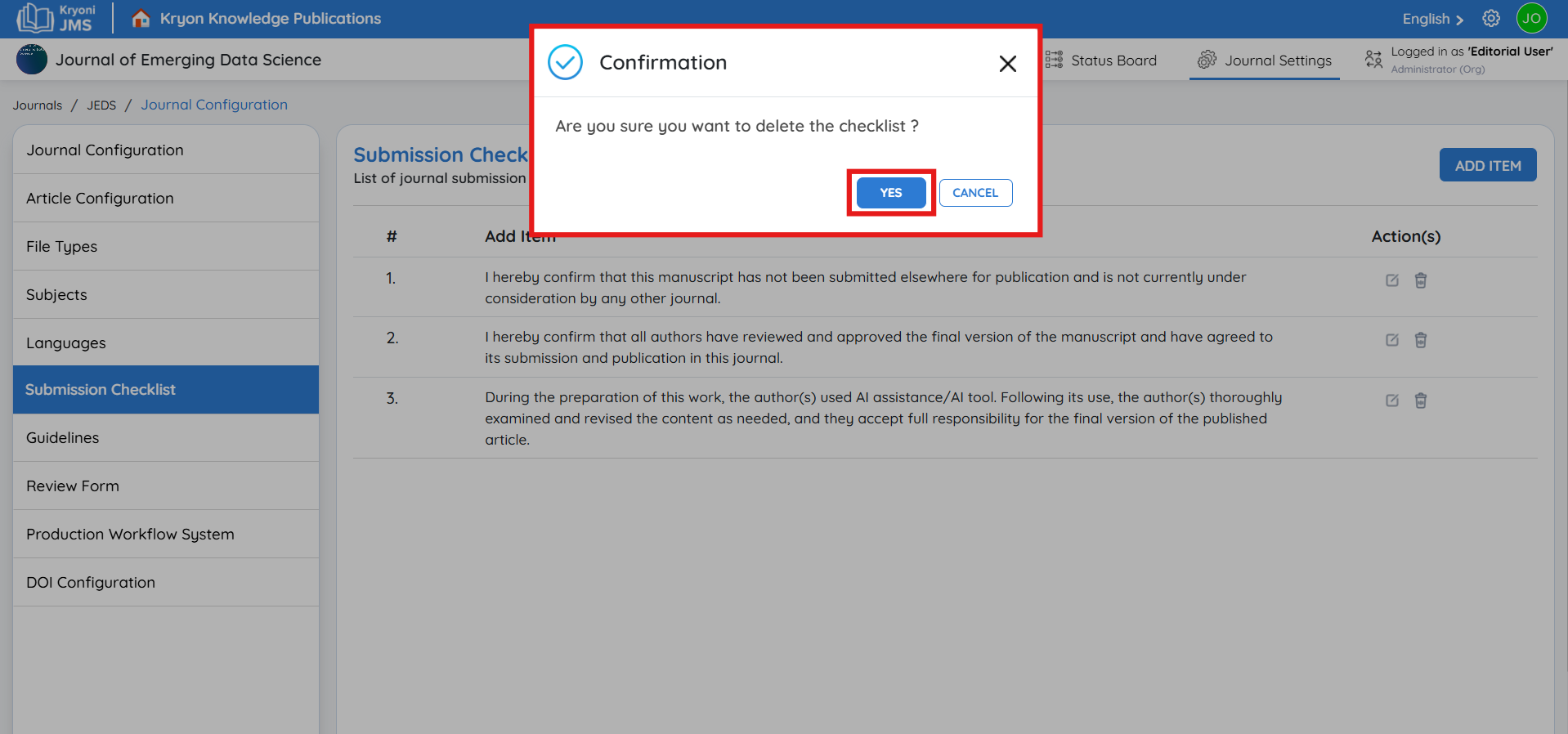Image resolution: width=1568 pixels, height=734 pixels.
Task: Click the Kryoni JMS logo
Action: point(56,18)
